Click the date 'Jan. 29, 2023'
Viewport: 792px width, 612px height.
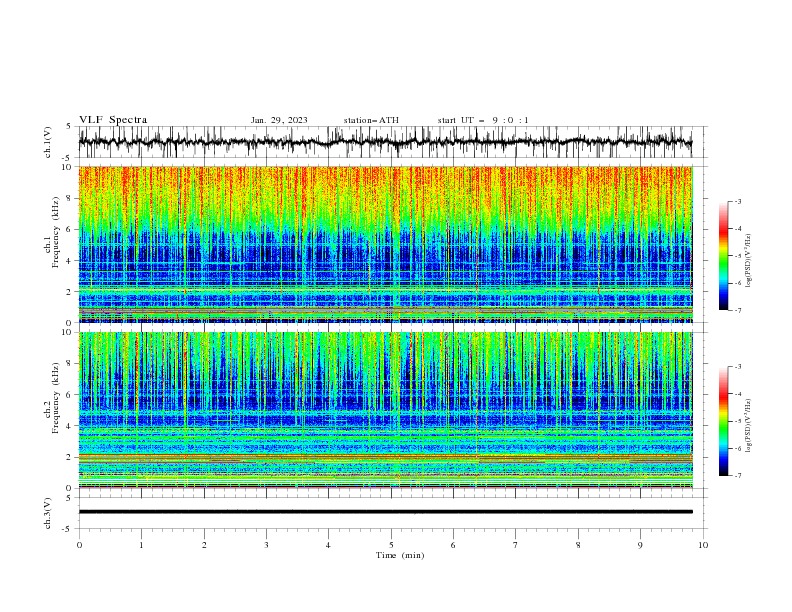point(279,120)
